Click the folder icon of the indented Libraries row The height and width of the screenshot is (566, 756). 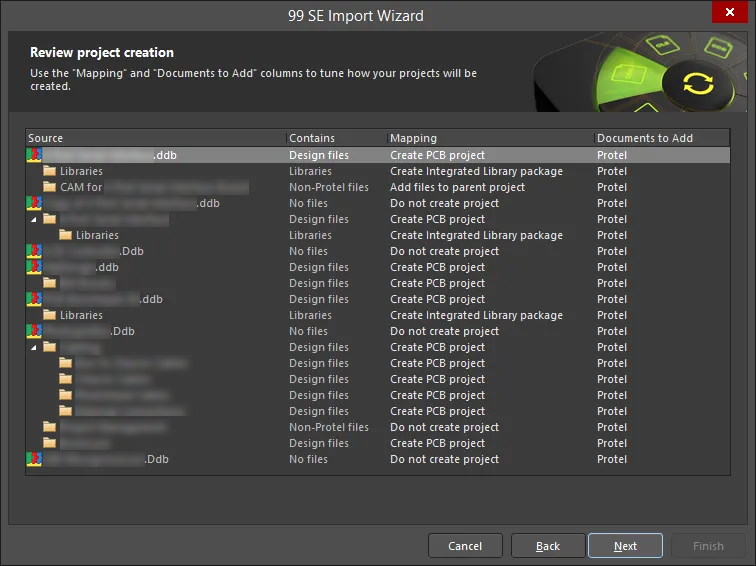click(x=66, y=235)
